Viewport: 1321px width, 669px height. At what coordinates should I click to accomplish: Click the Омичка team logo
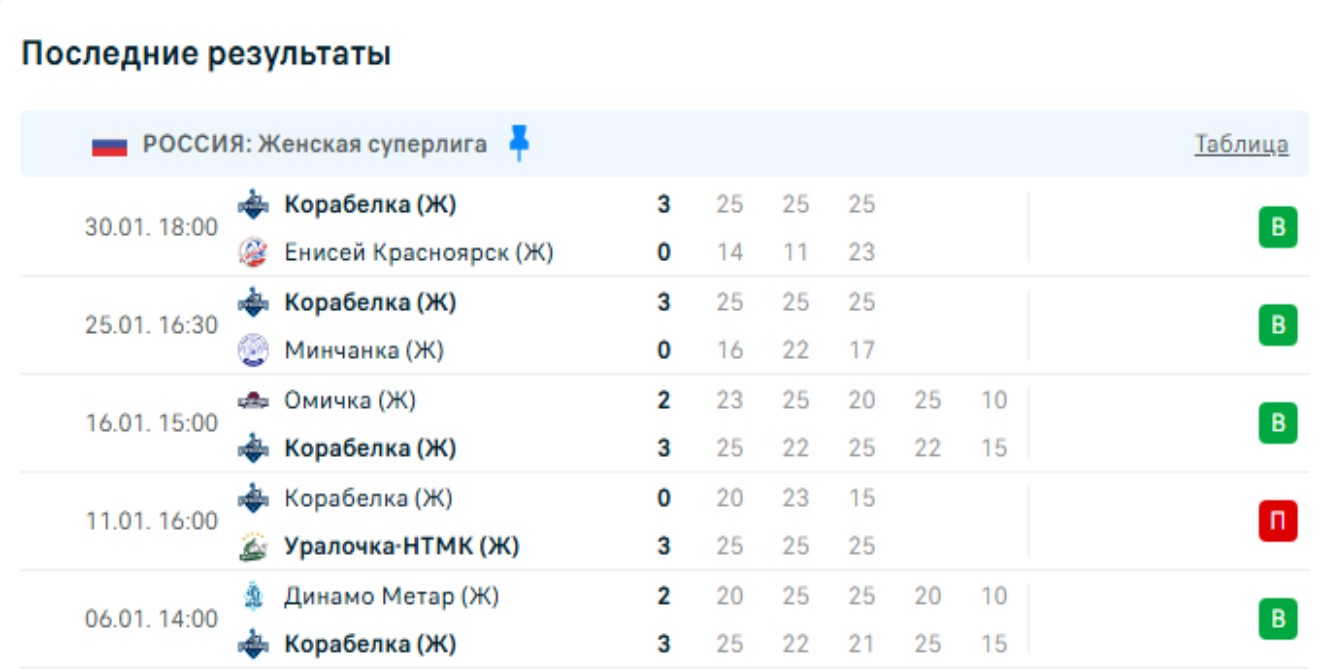pos(253,401)
